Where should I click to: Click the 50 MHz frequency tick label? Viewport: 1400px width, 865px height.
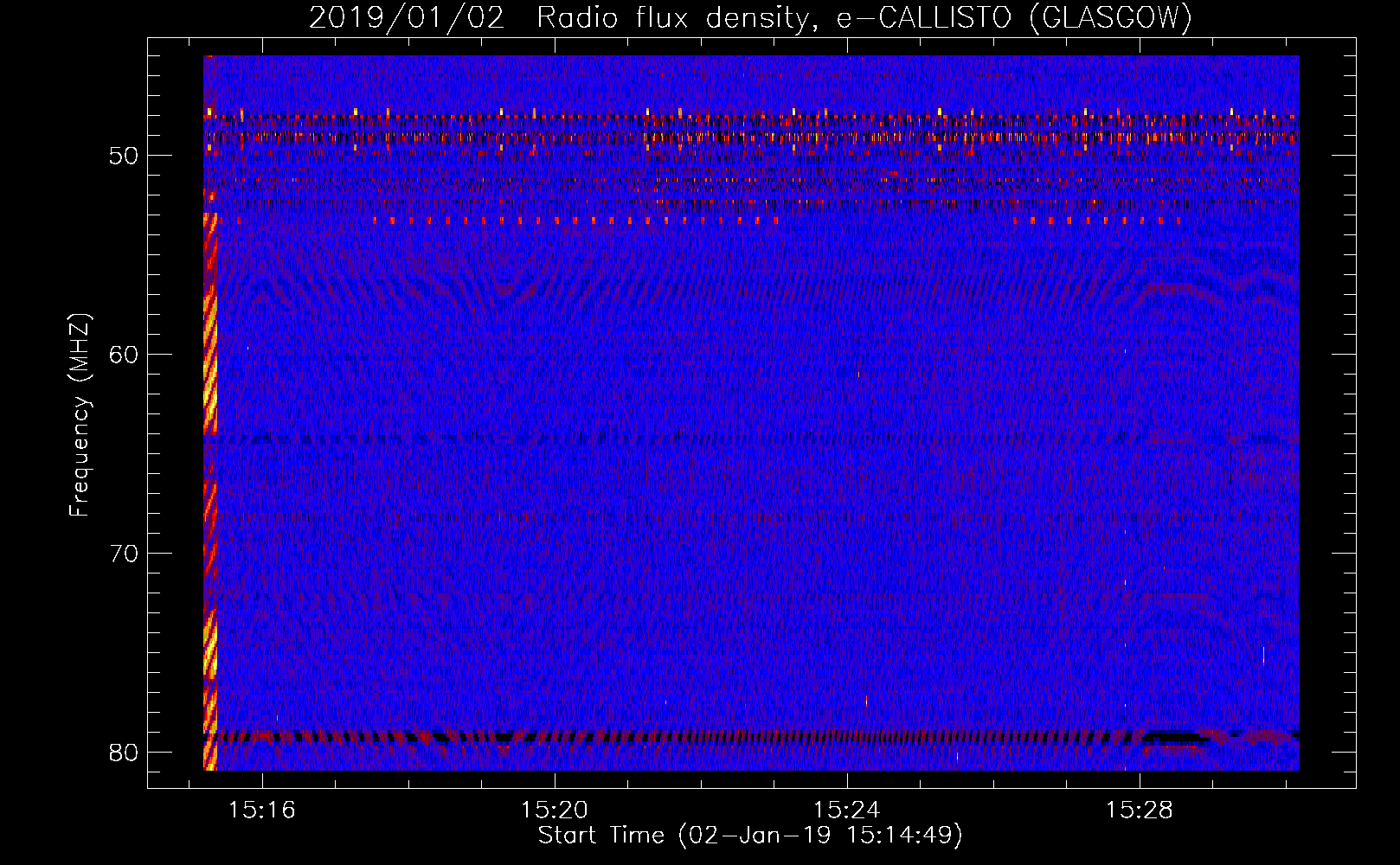click(x=124, y=157)
